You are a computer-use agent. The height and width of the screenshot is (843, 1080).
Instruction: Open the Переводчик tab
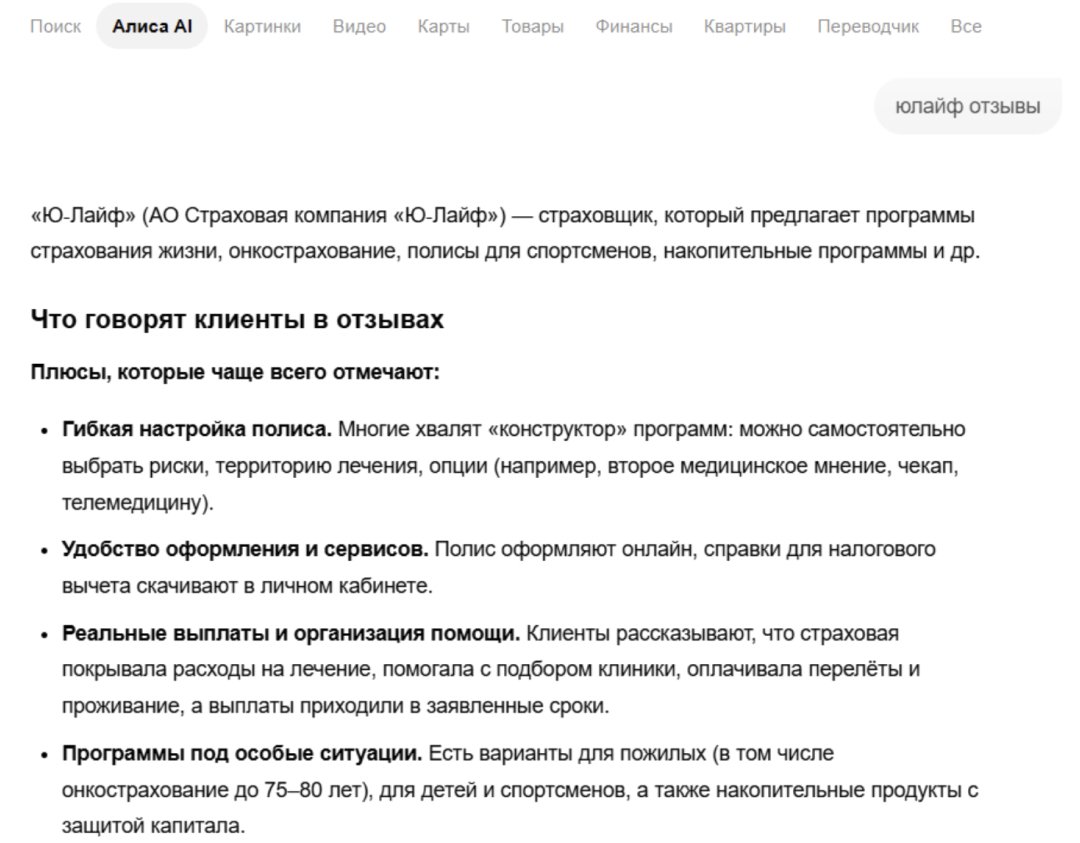[868, 26]
